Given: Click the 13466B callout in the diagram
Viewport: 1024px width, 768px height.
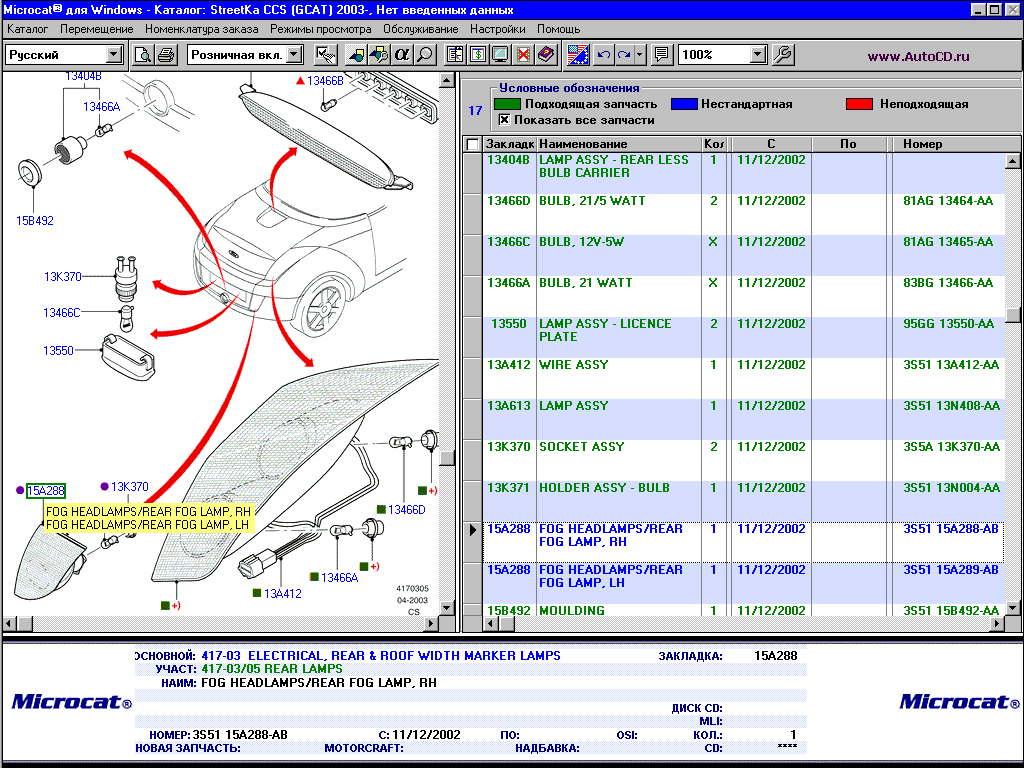Looking at the screenshot, I should pyautogui.click(x=325, y=81).
